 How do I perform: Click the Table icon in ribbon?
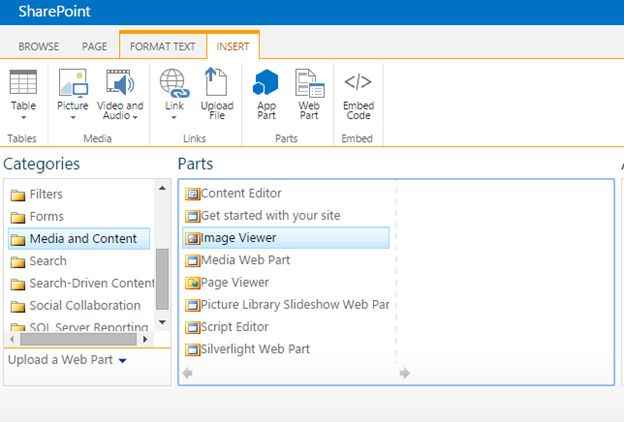pos(23,82)
